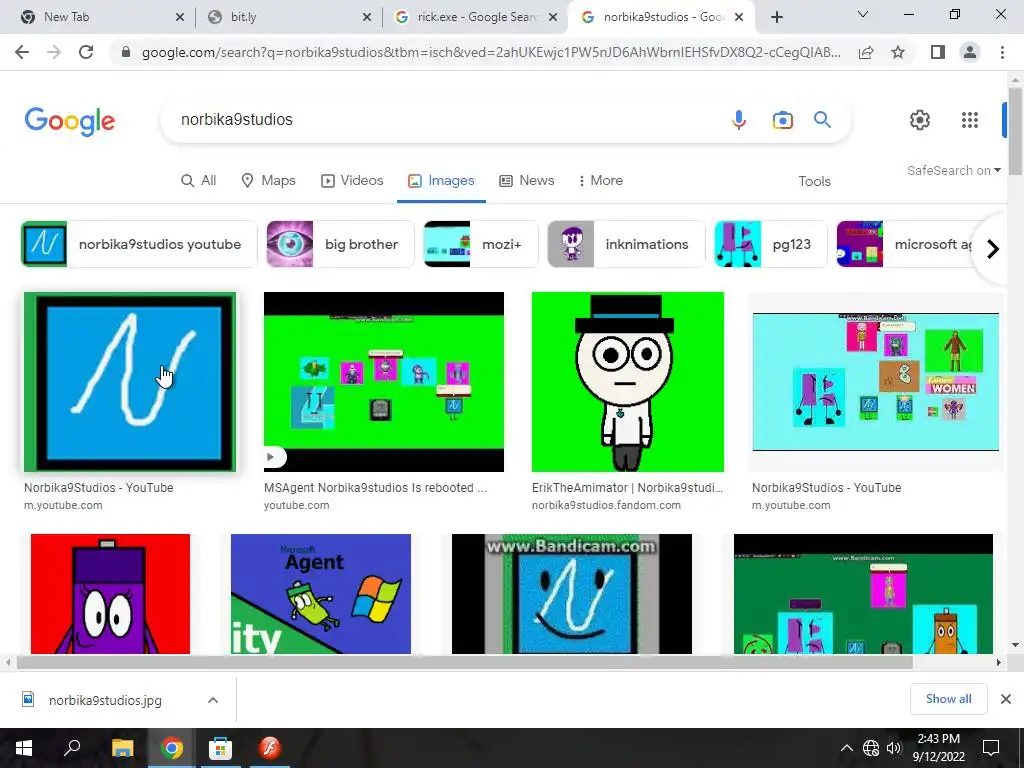Screen dimensions: 1024x768
Task: Open a new tab with the plus icon
Action: pyautogui.click(x=776, y=17)
